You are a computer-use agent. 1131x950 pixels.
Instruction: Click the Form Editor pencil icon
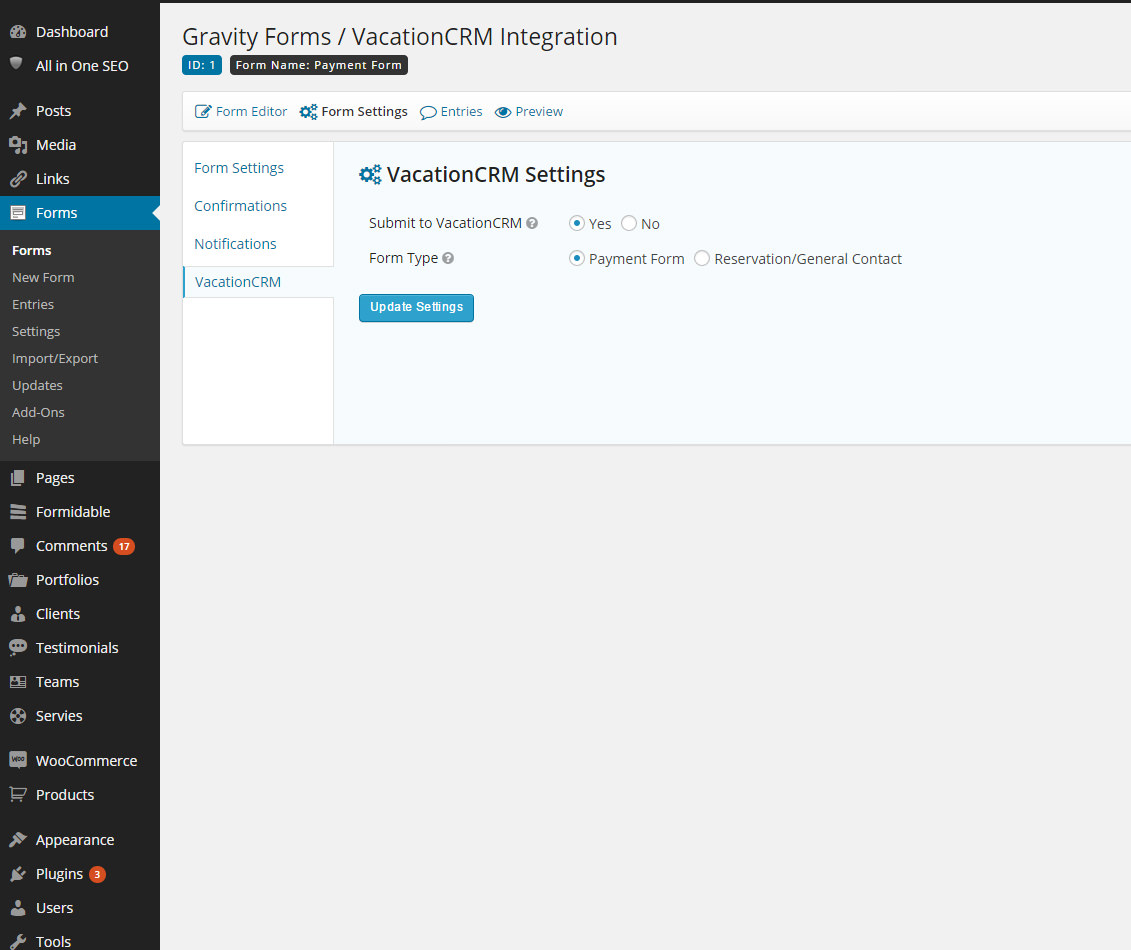203,112
